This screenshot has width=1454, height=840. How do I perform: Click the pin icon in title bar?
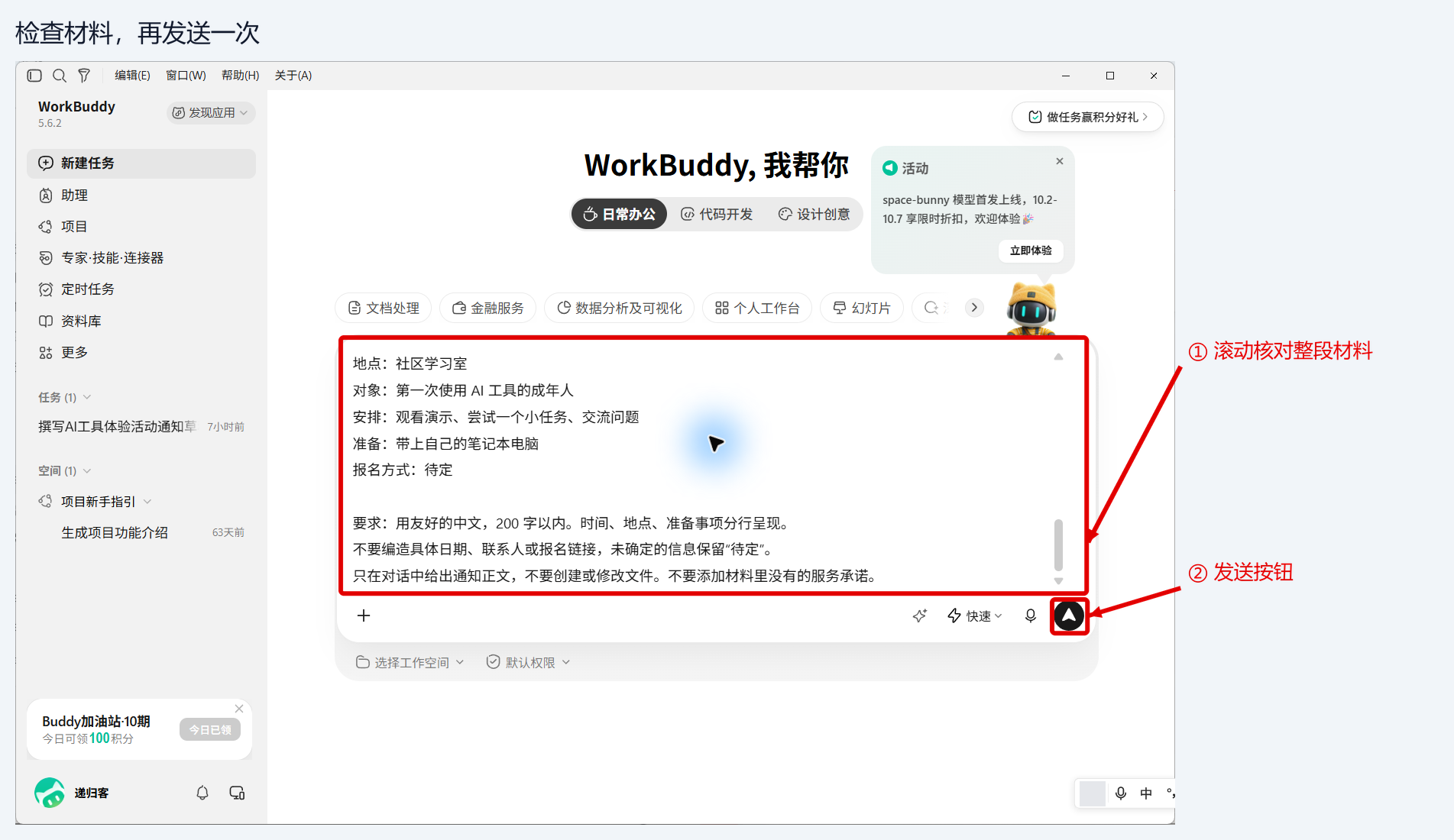84,76
